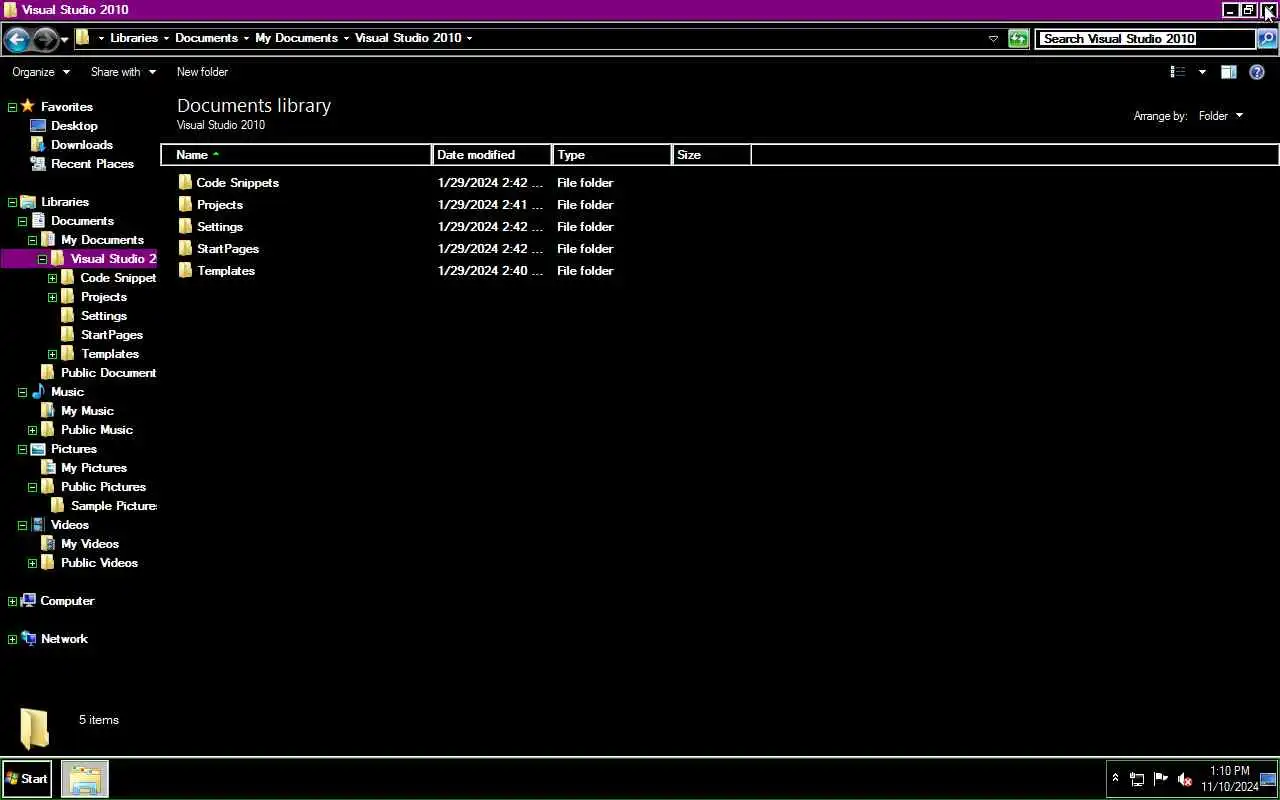Click the Desktop icon in Favorites
1280x800 pixels.
pos(38,126)
